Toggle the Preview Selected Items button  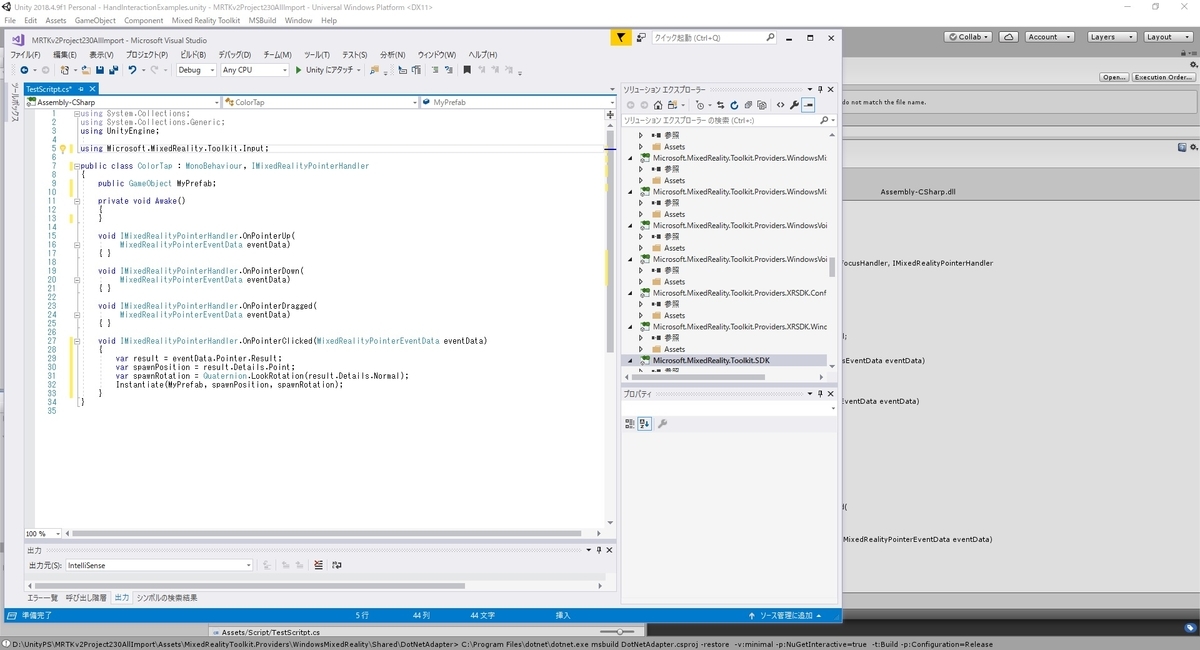coord(808,105)
